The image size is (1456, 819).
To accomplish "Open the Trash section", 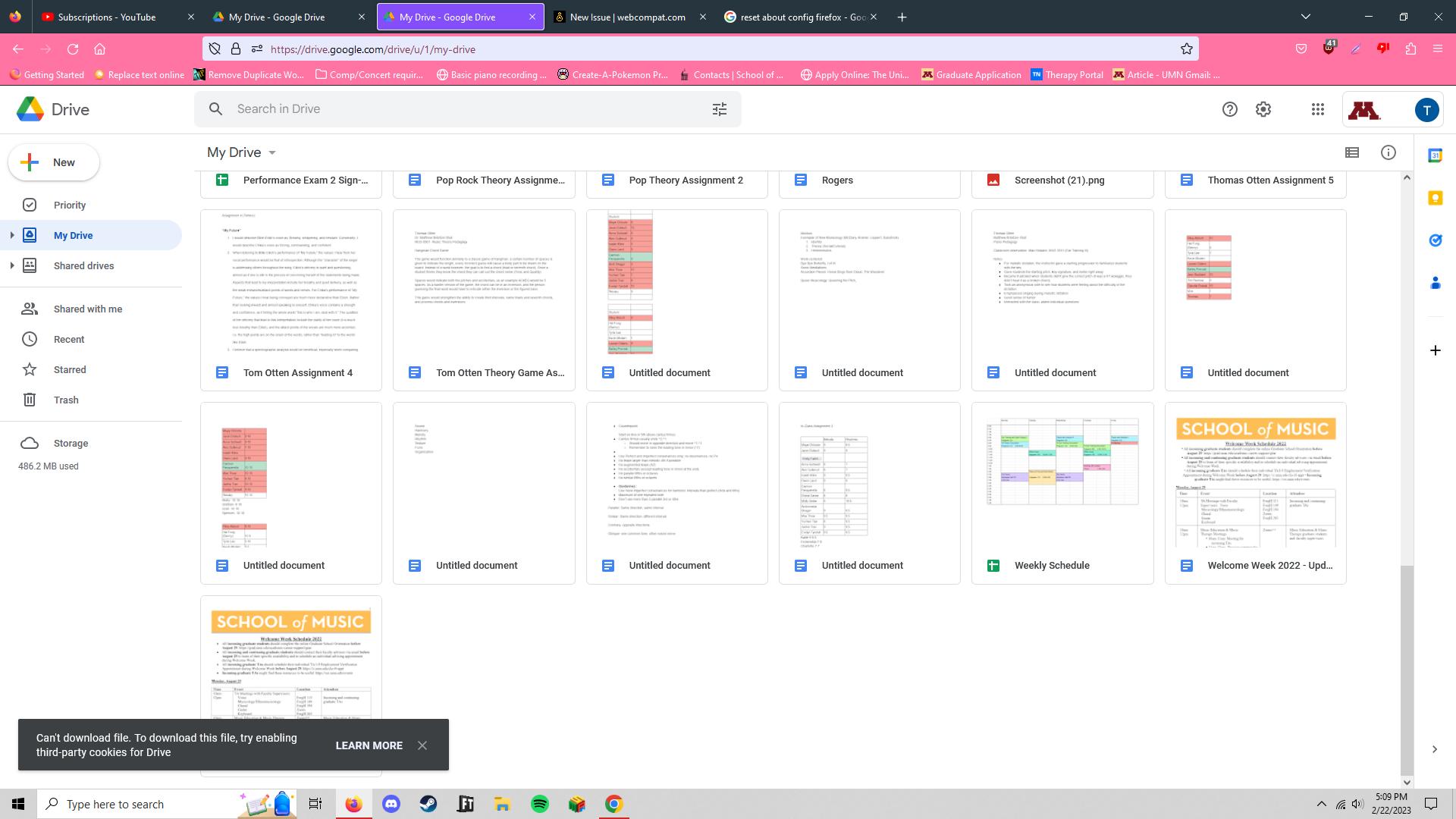I will pyautogui.click(x=66, y=400).
